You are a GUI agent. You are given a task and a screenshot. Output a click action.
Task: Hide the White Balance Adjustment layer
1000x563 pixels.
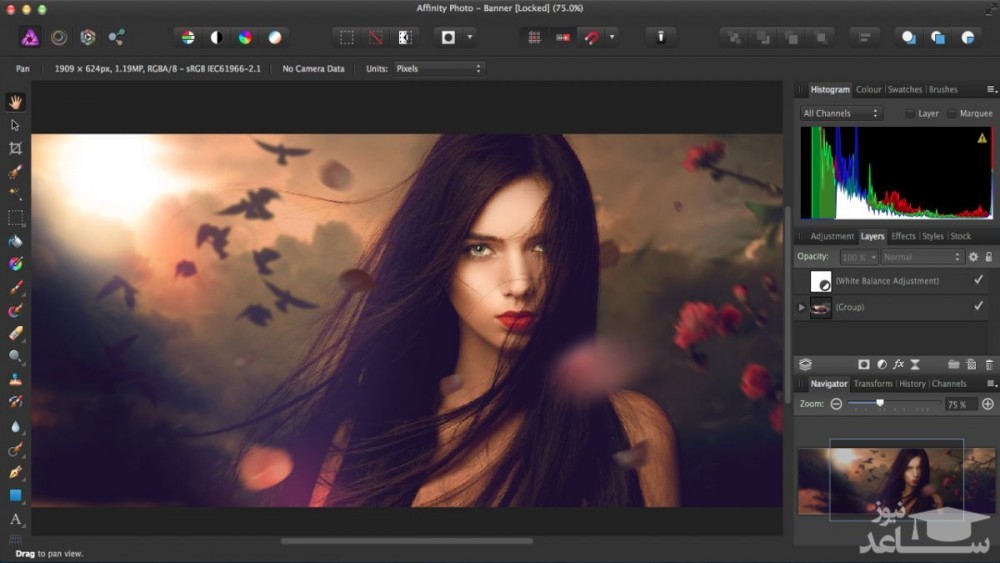(978, 281)
